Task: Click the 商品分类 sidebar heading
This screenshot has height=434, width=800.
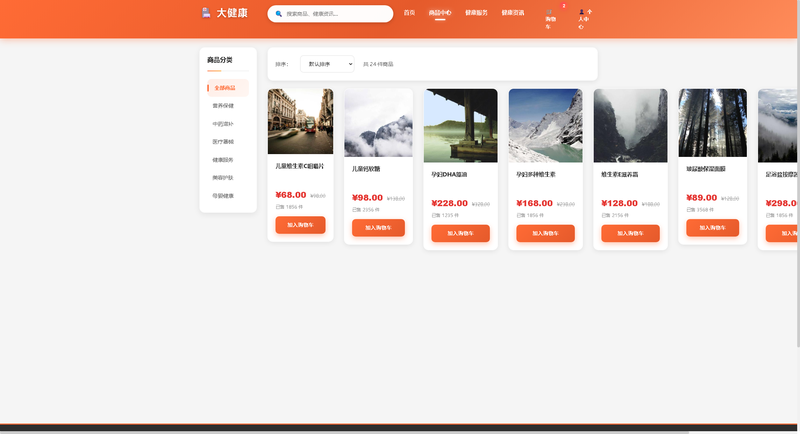Action: [220, 60]
